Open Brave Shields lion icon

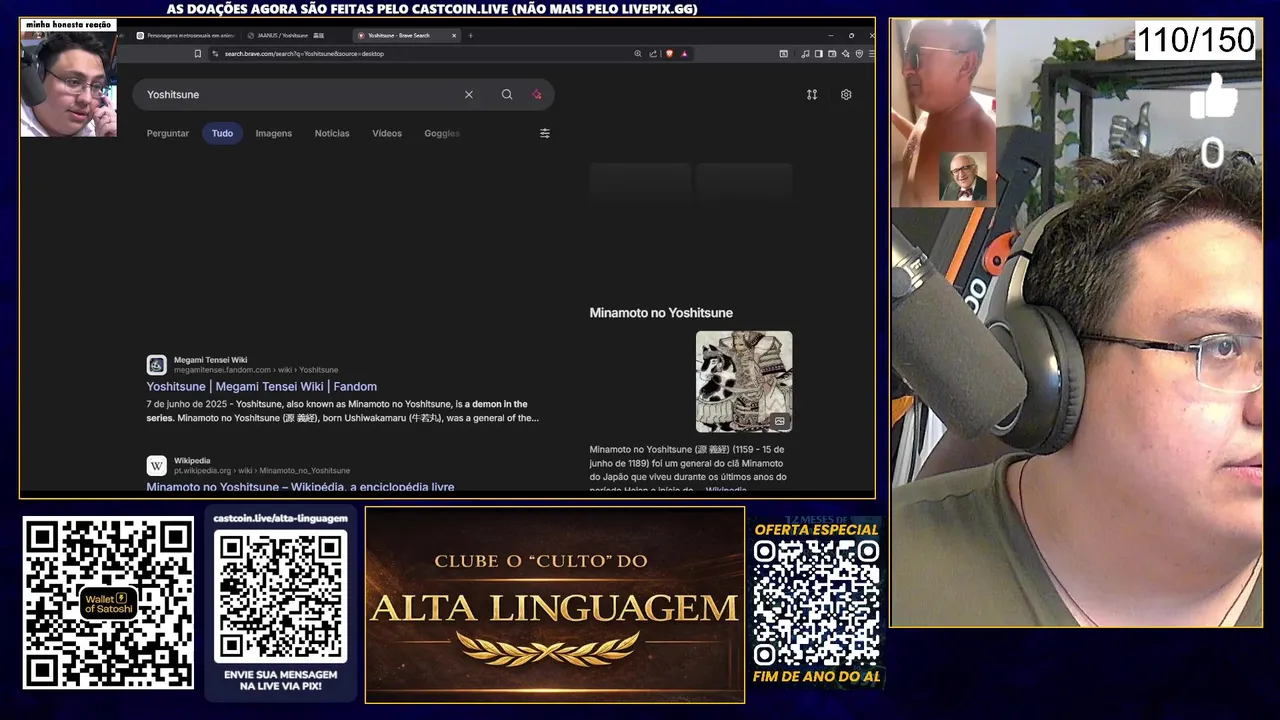click(x=669, y=54)
